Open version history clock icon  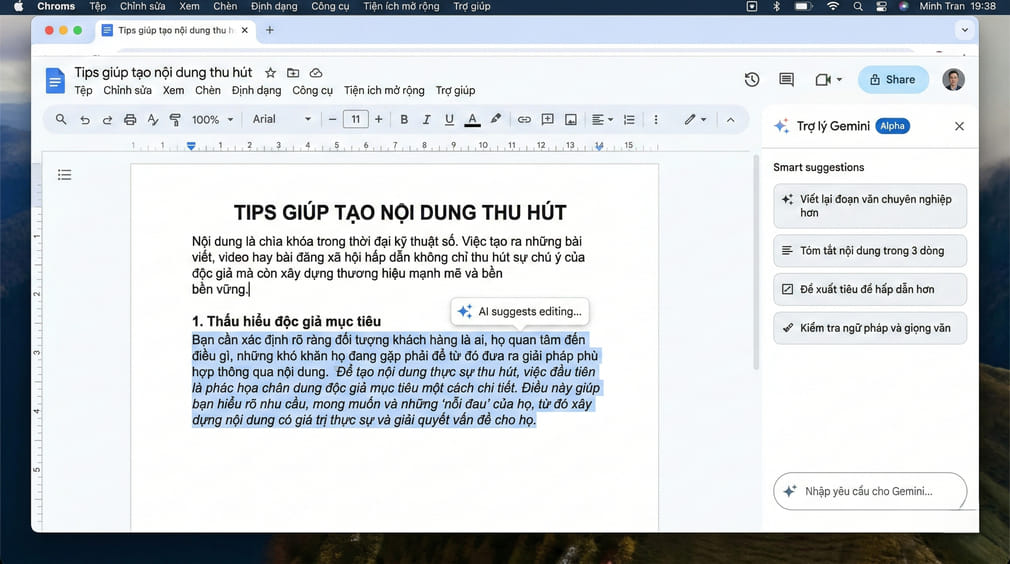tap(752, 80)
